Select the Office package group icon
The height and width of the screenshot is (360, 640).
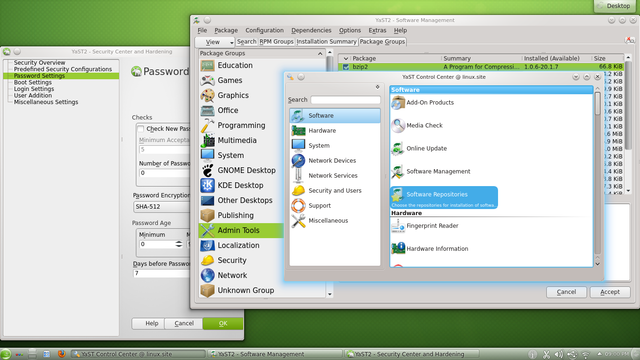click(x=207, y=110)
